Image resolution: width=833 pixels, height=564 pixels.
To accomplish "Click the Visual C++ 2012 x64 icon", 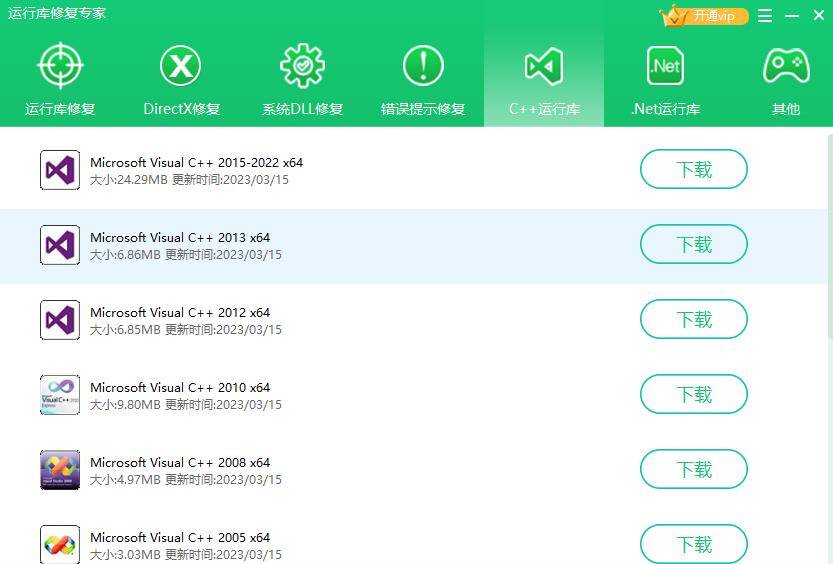I will (x=60, y=320).
